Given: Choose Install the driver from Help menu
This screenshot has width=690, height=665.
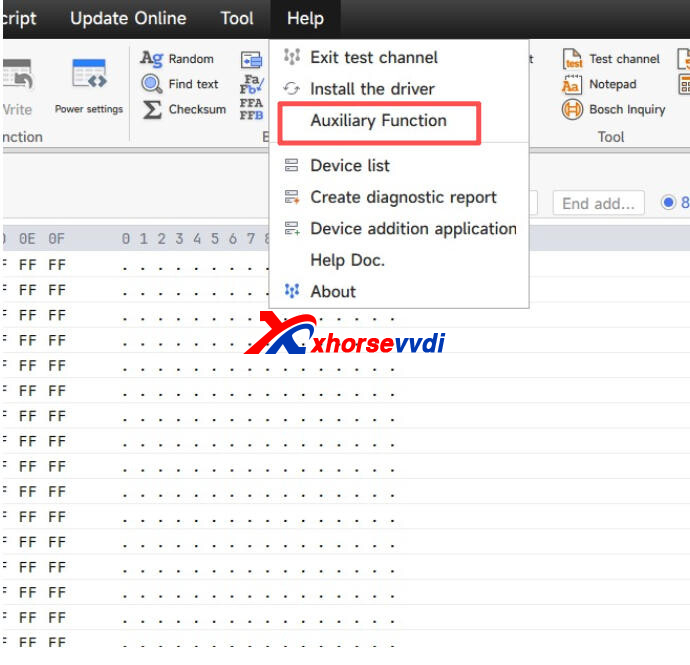Looking at the screenshot, I should point(399,89).
